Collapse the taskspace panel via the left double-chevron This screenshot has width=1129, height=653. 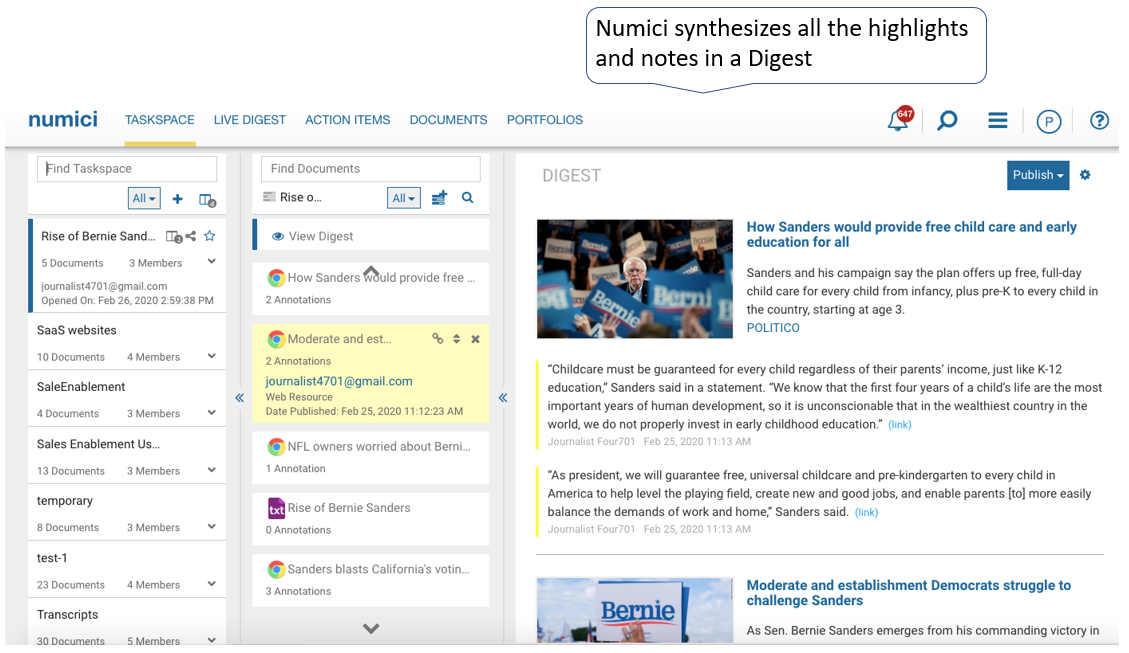click(239, 397)
